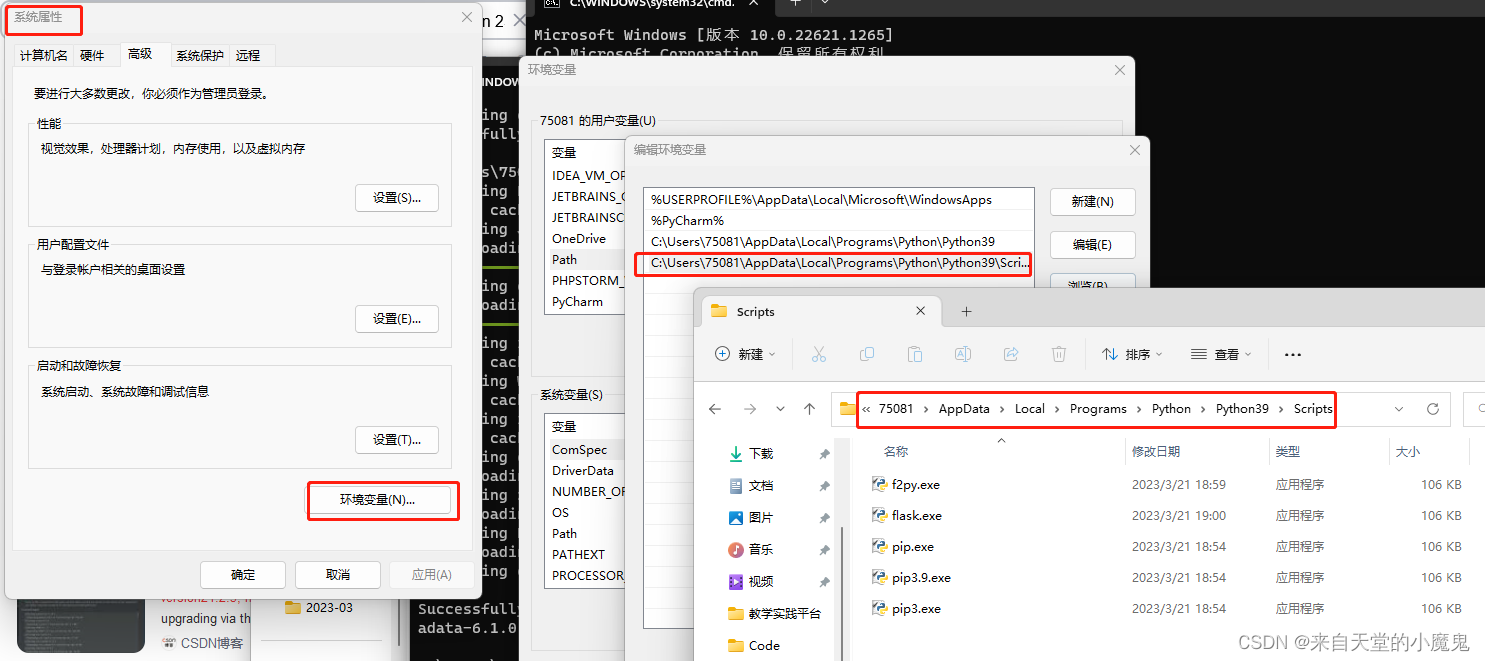This screenshot has width=1485, height=661.
Task: Click the back arrow in File Explorer
Action: pyautogui.click(x=716, y=408)
